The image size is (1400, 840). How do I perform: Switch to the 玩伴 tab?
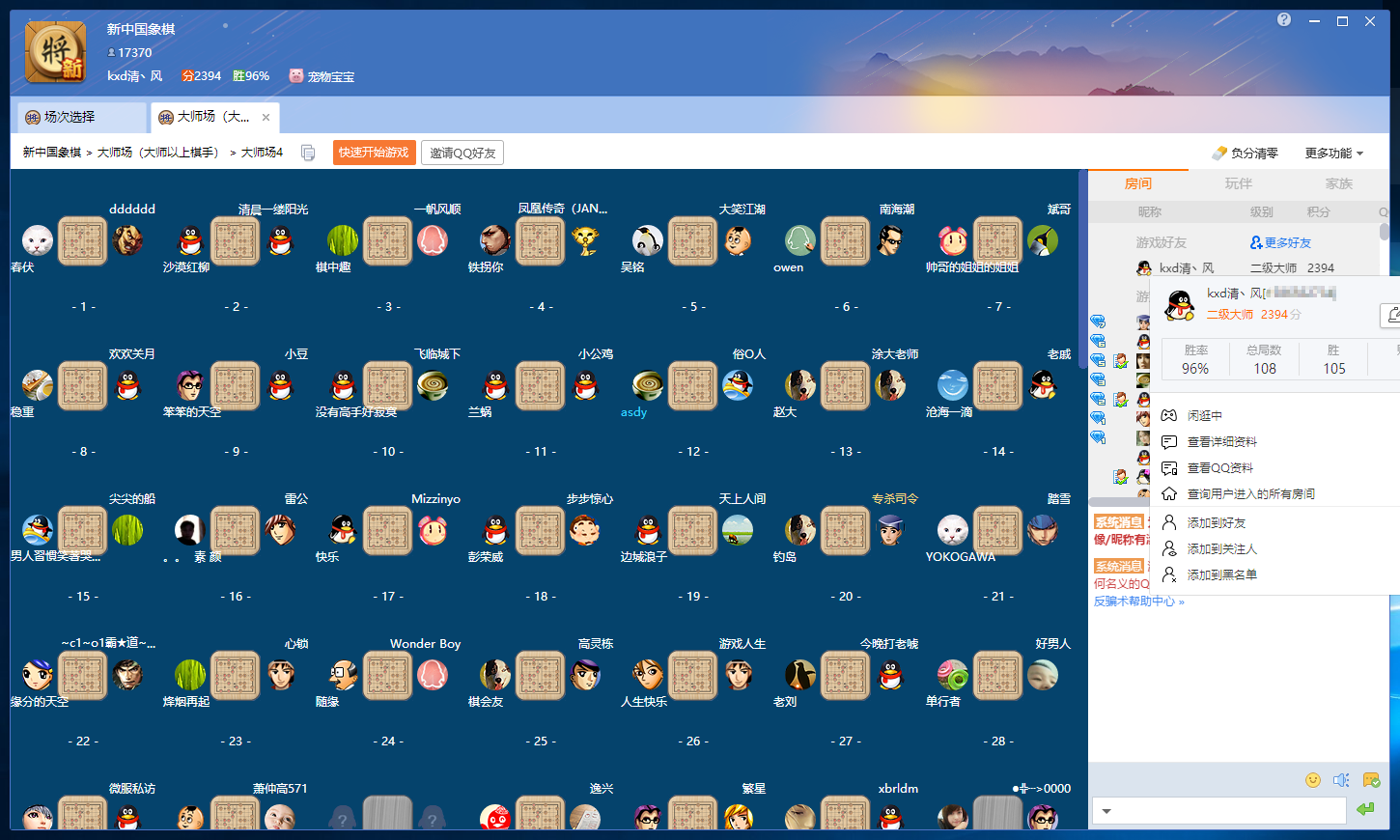pyautogui.click(x=1238, y=183)
